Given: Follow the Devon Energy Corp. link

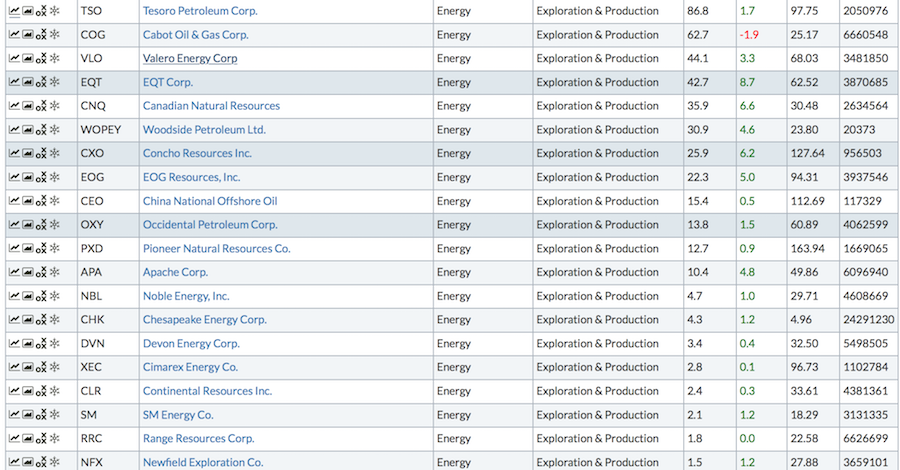Looking at the screenshot, I should pos(191,343).
